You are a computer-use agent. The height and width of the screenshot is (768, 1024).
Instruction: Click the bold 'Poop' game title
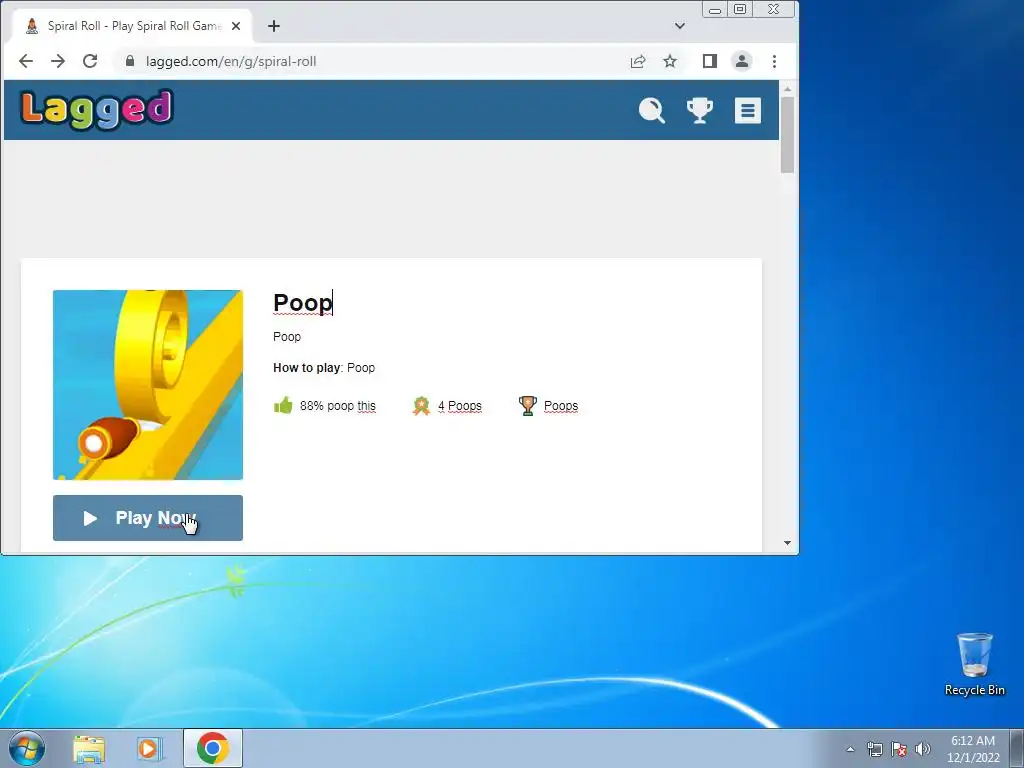303,303
